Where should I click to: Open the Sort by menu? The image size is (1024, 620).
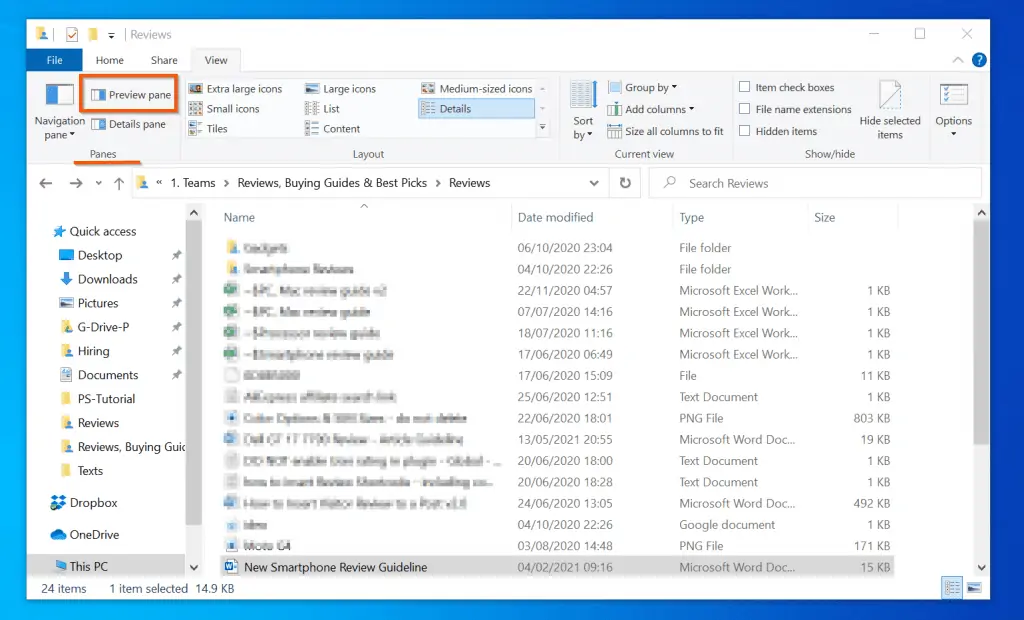(x=583, y=110)
